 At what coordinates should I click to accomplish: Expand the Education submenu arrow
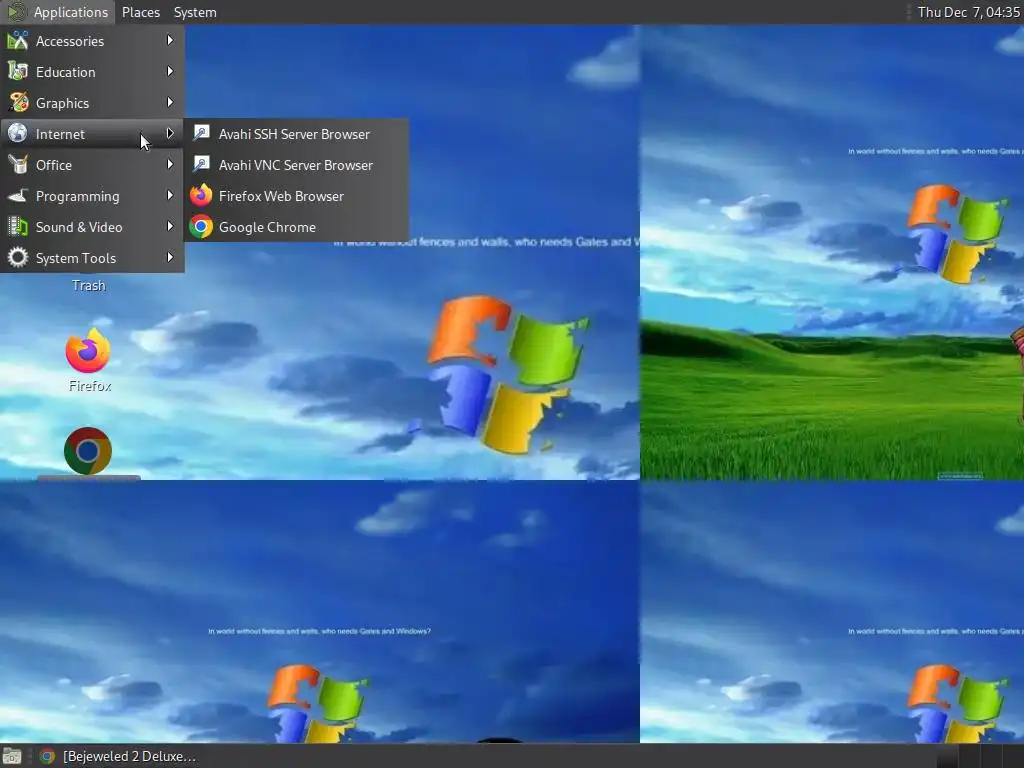tap(170, 71)
